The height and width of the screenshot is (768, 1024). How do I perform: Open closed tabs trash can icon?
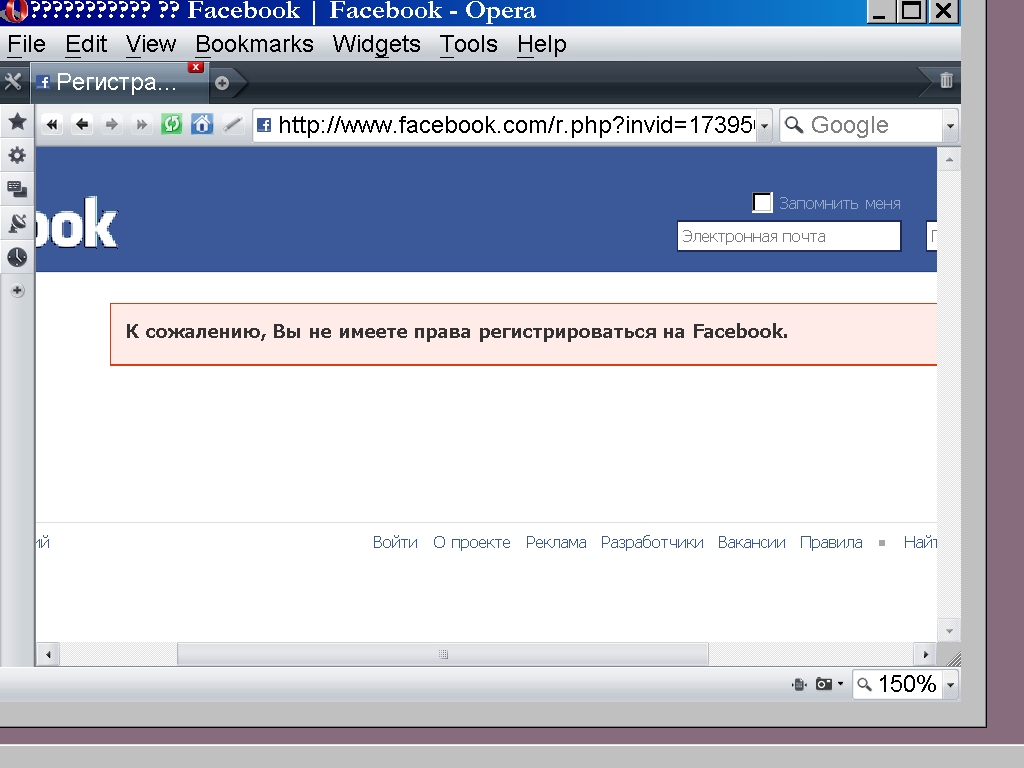click(x=946, y=81)
